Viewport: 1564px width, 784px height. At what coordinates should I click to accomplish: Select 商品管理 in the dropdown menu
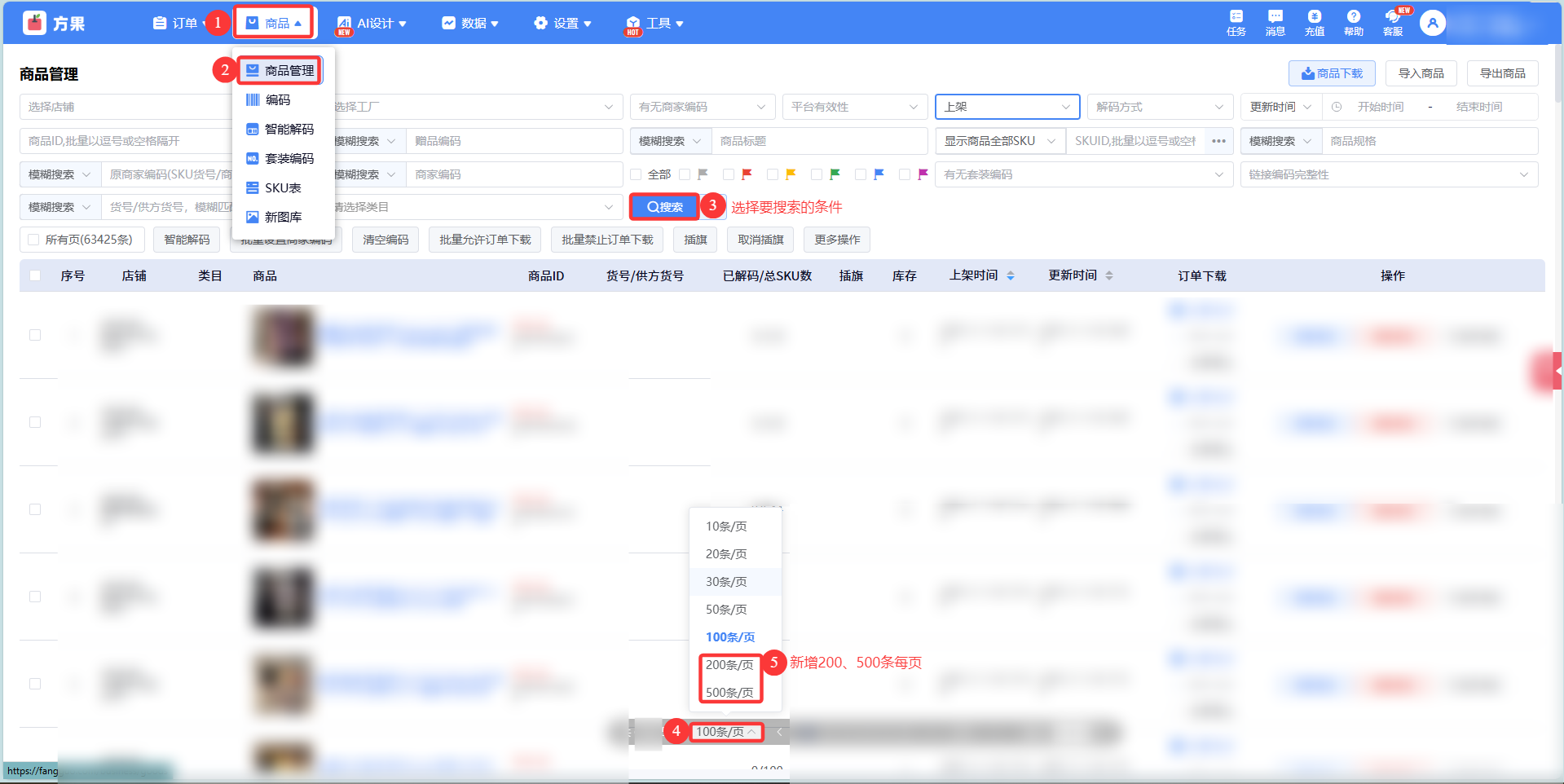[x=280, y=71]
